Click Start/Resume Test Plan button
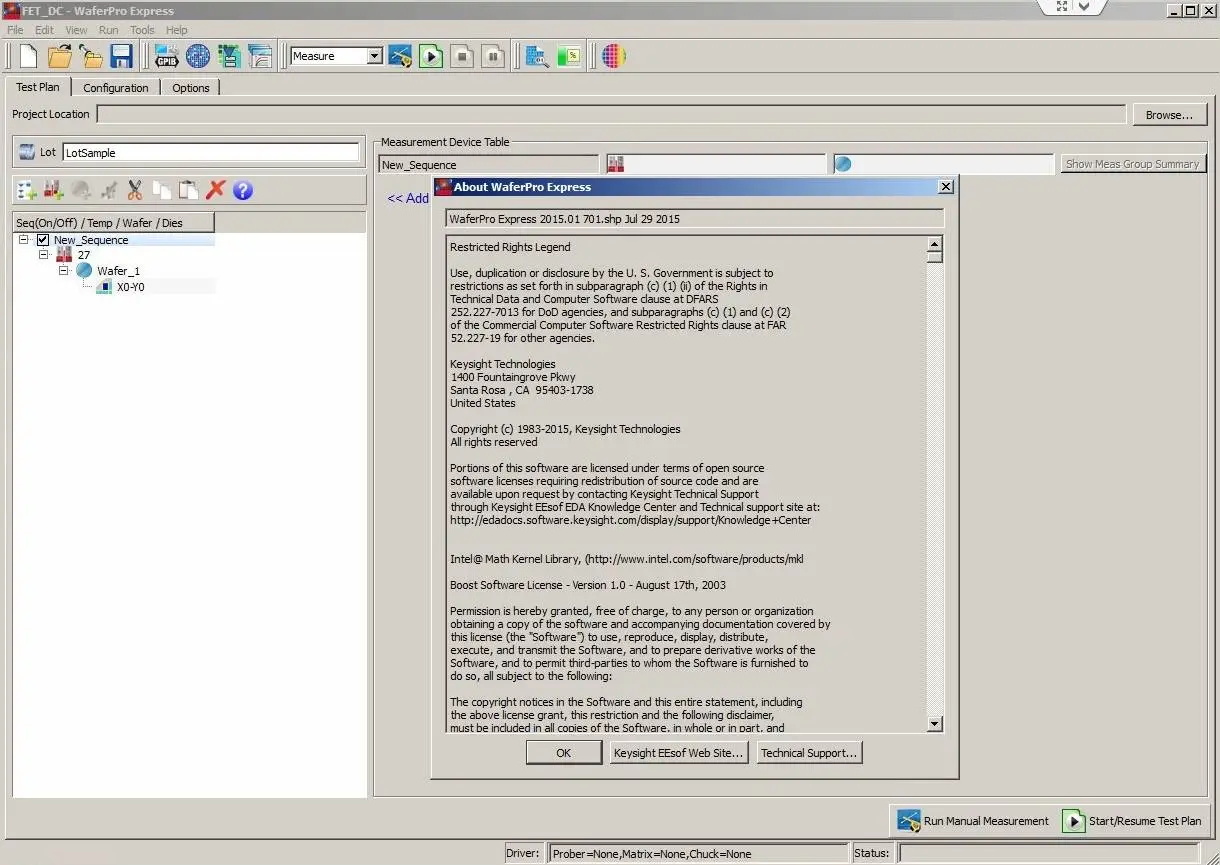This screenshot has width=1220, height=865. pyautogui.click(x=1133, y=821)
